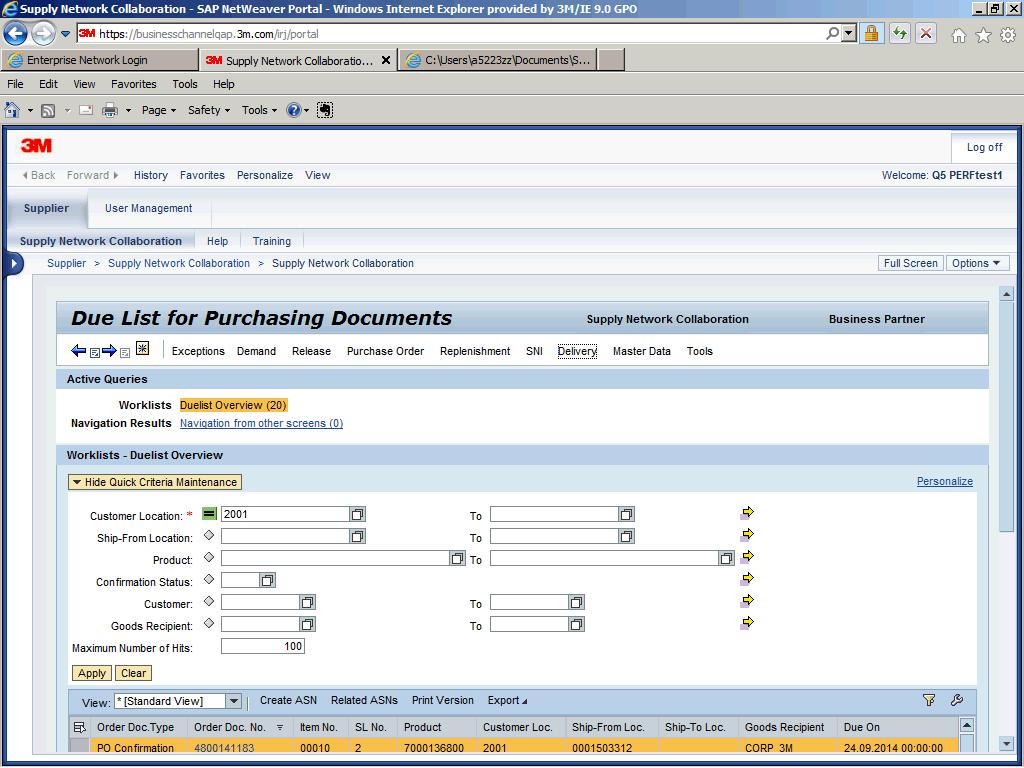Screen dimensions: 1024x768
Task: Open the Purchase Order menu
Action: pos(385,351)
